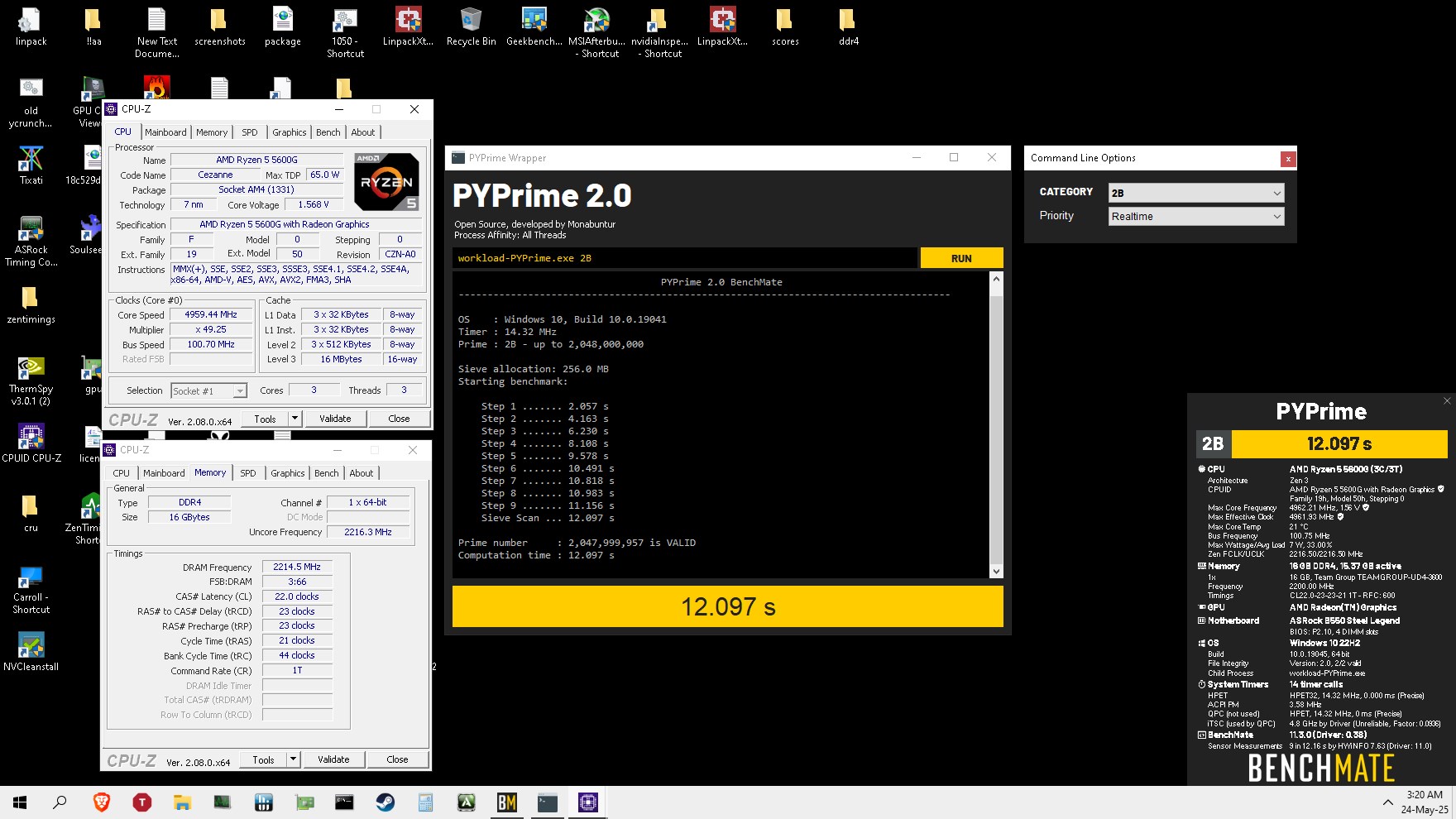The width and height of the screenshot is (1456, 819).
Task: Click the BenchMate BM taskbar icon
Action: 506,802
